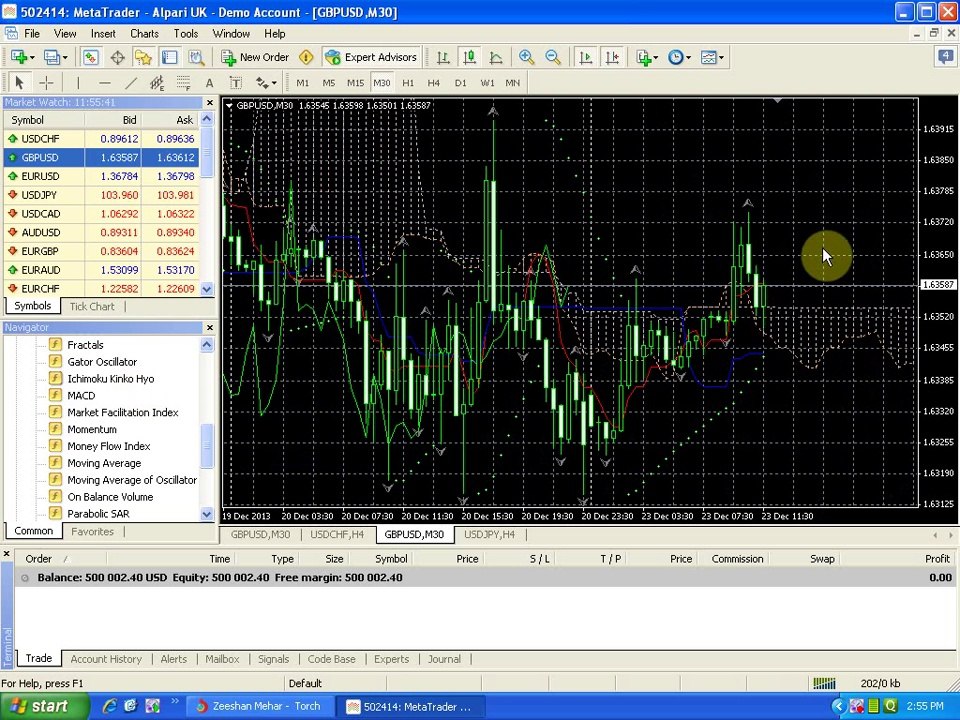Viewport: 960px width, 720px height.
Task: Toggle chart Auto Scroll
Action: pyautogui.click(x=585, y=58)
